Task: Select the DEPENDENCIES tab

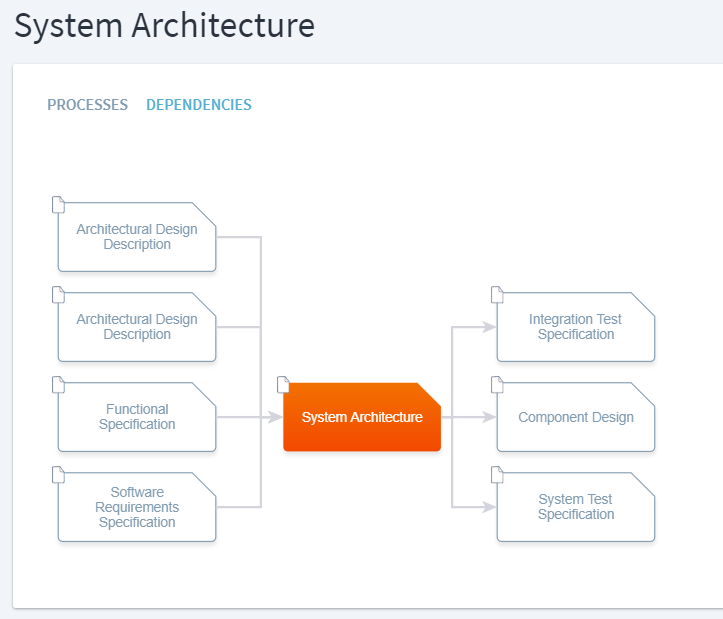Action: [x=199, y=105]
